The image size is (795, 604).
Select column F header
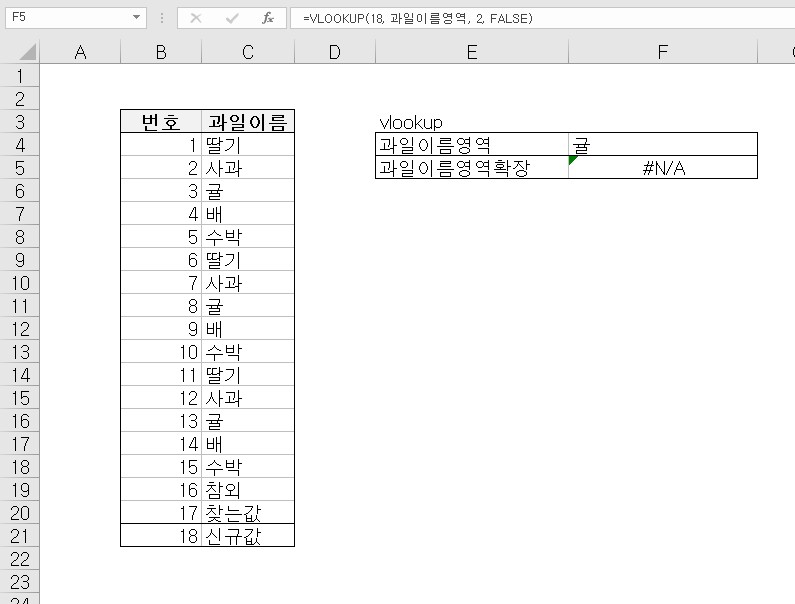click(663, 52)
